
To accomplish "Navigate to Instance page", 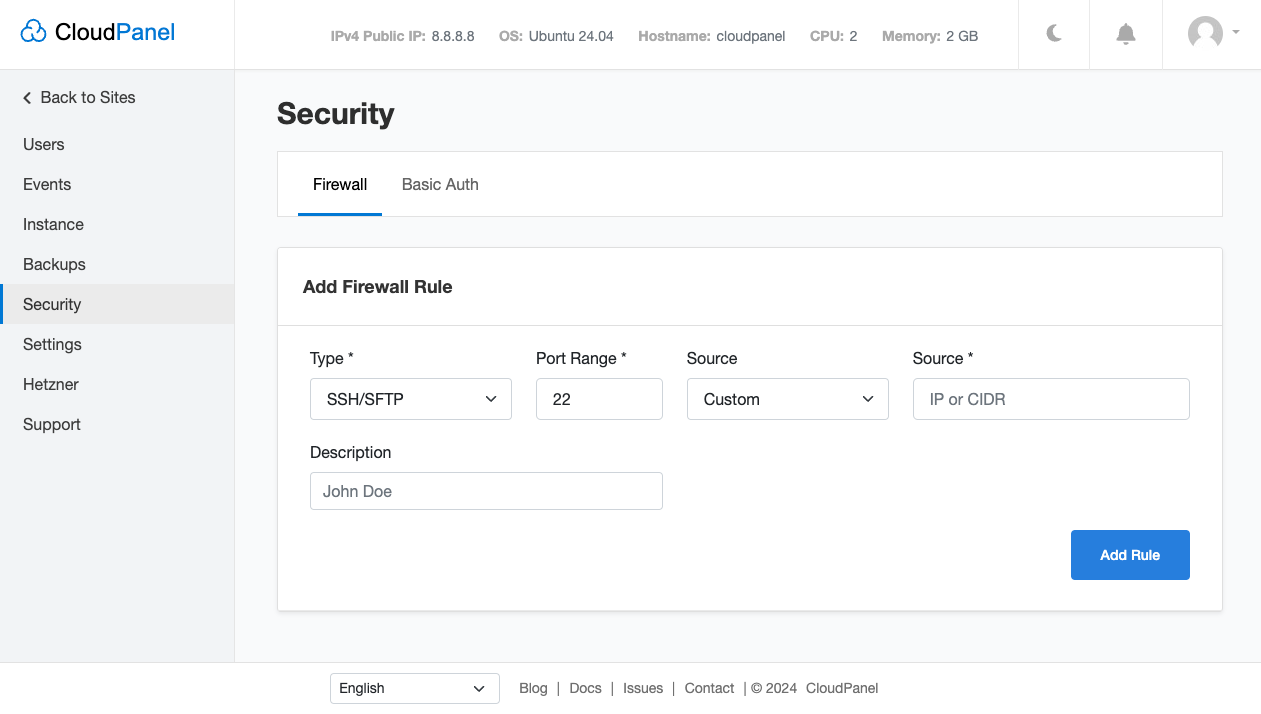I will pyautogui.click(x=53, y=224).
